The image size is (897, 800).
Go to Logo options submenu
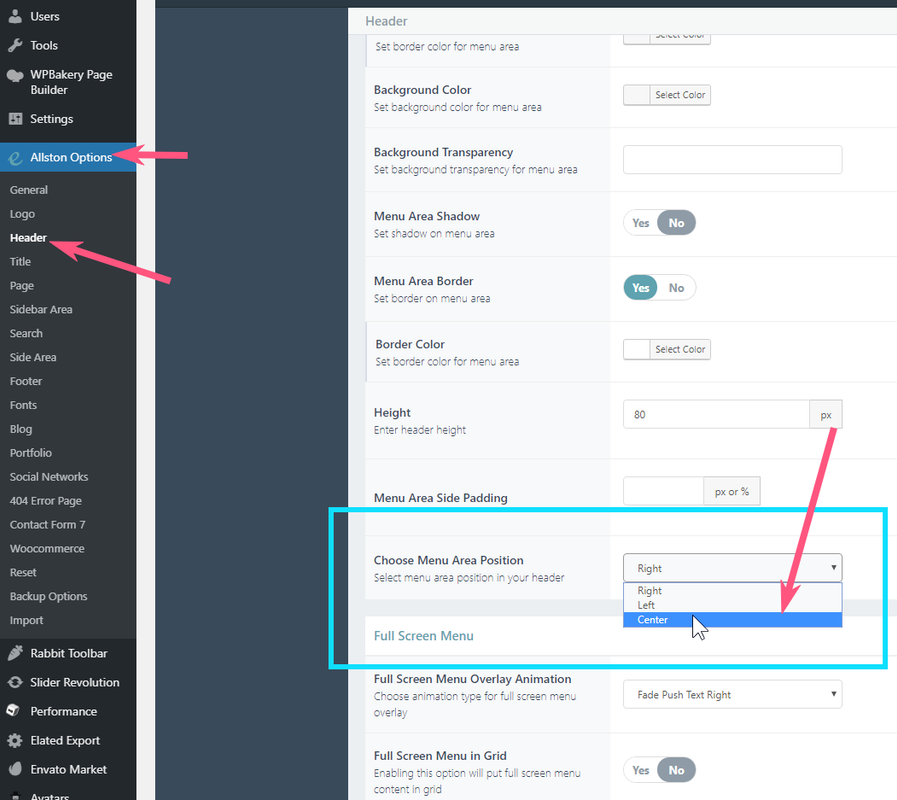pos(22,214)
